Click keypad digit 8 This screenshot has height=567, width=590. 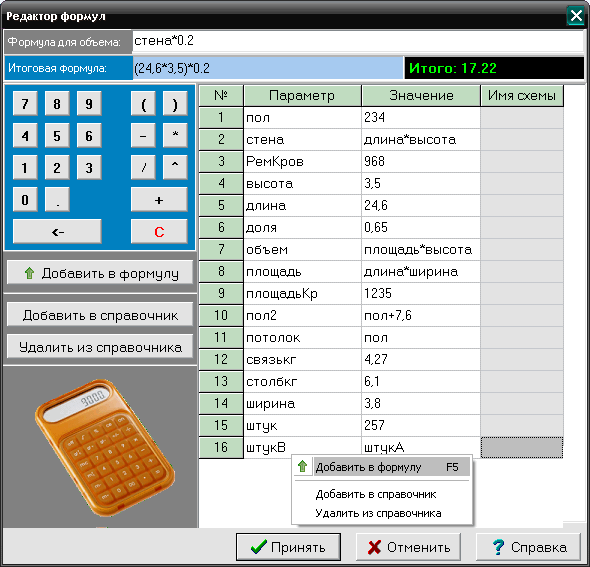tap(57, 103)
